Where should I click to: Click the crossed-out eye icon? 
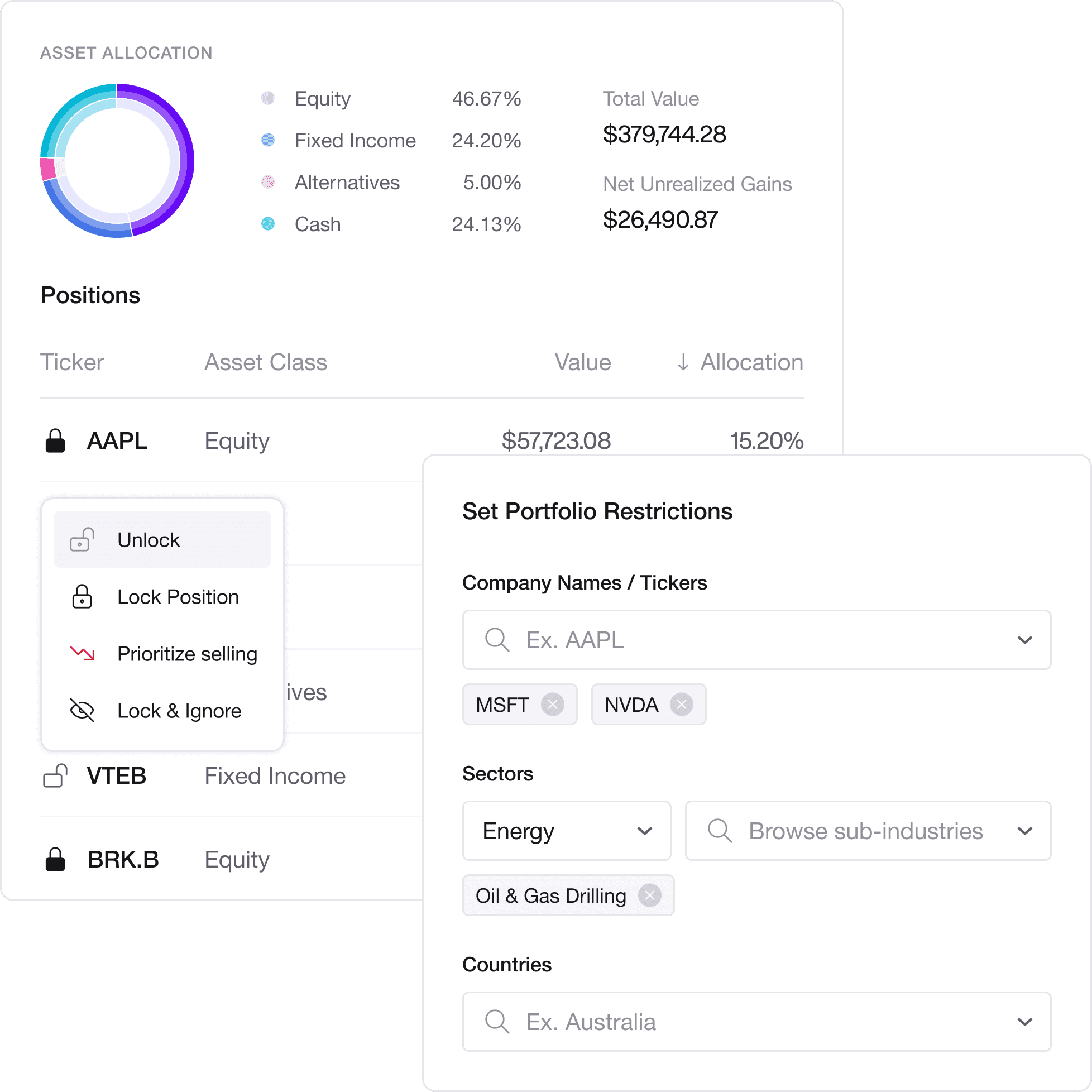click(82, 711)
